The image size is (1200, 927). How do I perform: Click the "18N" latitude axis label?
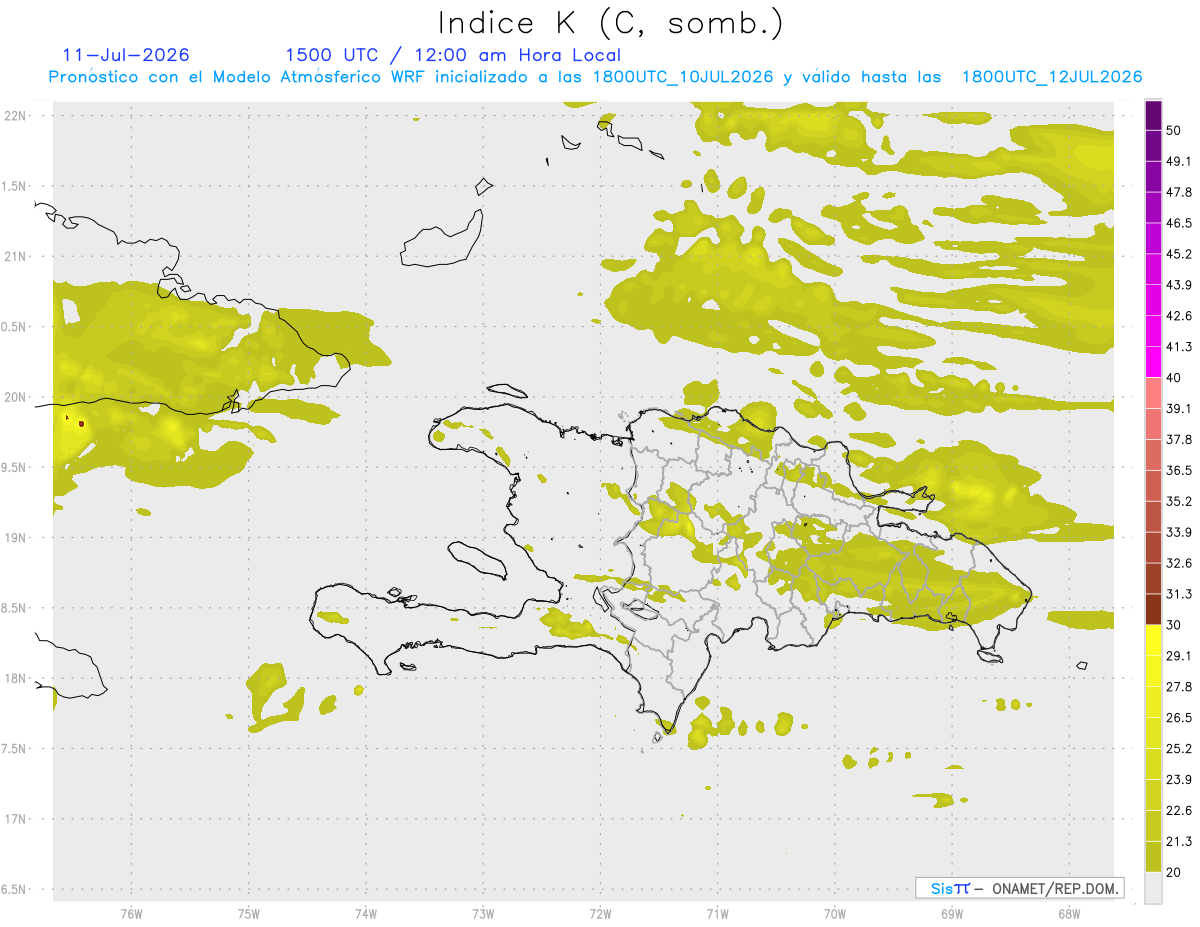[16, 678]
